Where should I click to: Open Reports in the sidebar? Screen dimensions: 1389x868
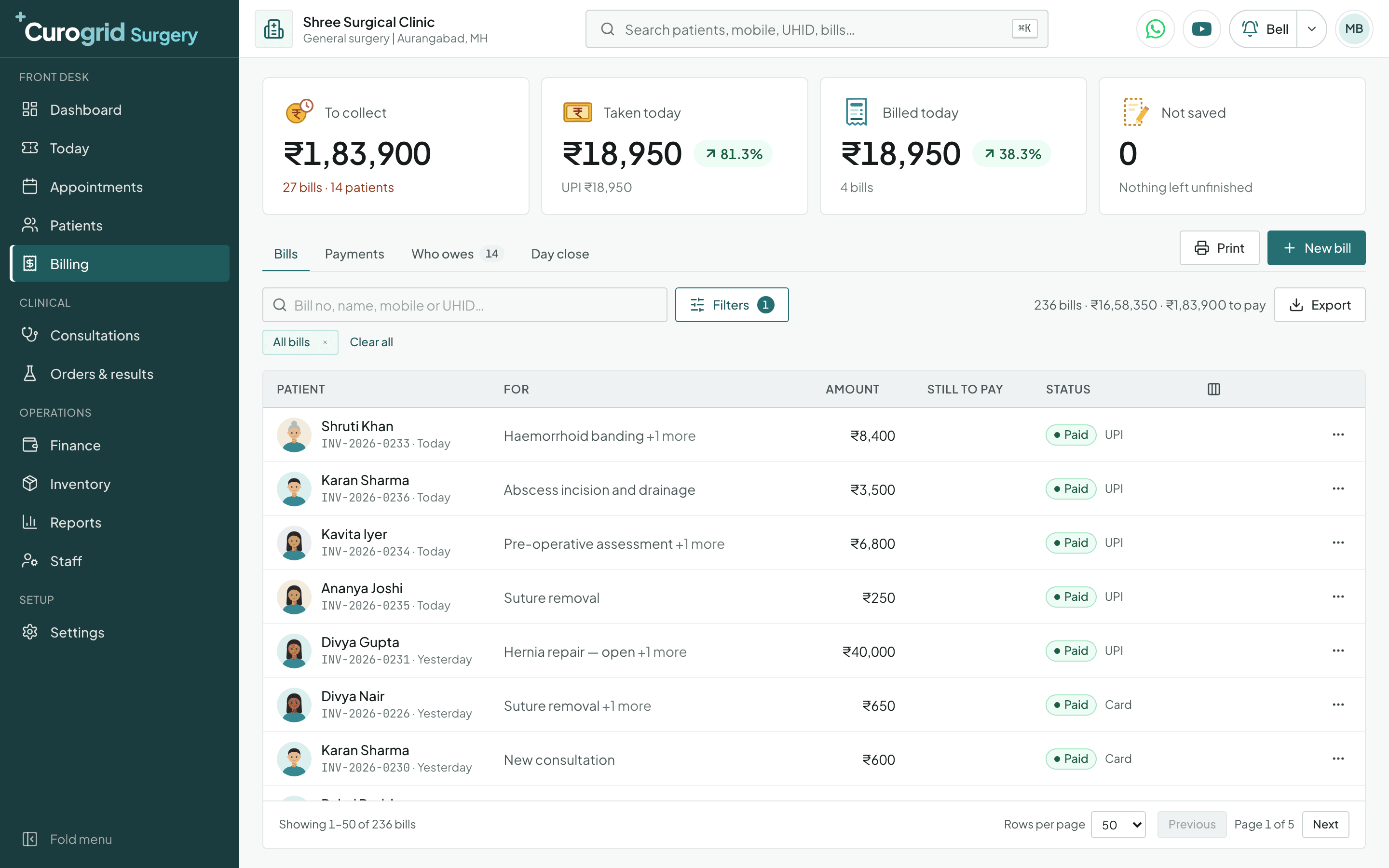click(120, 522)
